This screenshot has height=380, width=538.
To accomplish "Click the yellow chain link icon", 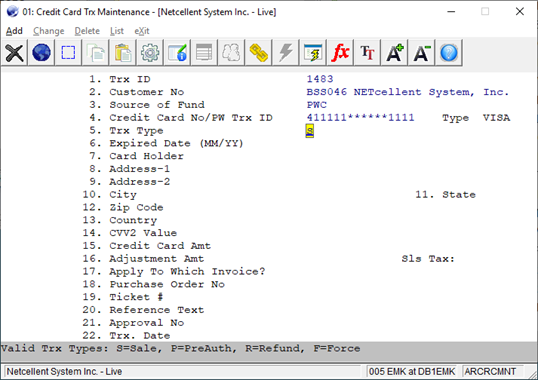I will click(x=258, y=53).
